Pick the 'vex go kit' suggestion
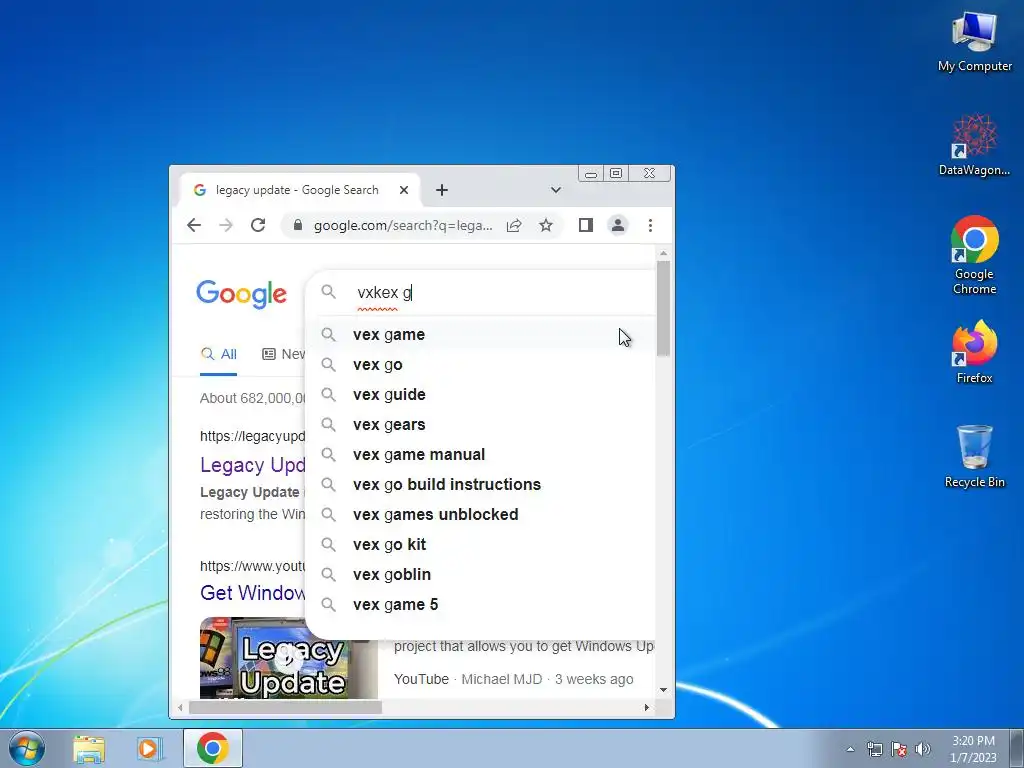The width and height of the screenshot is (1024, 768). (x=481, y=545)
